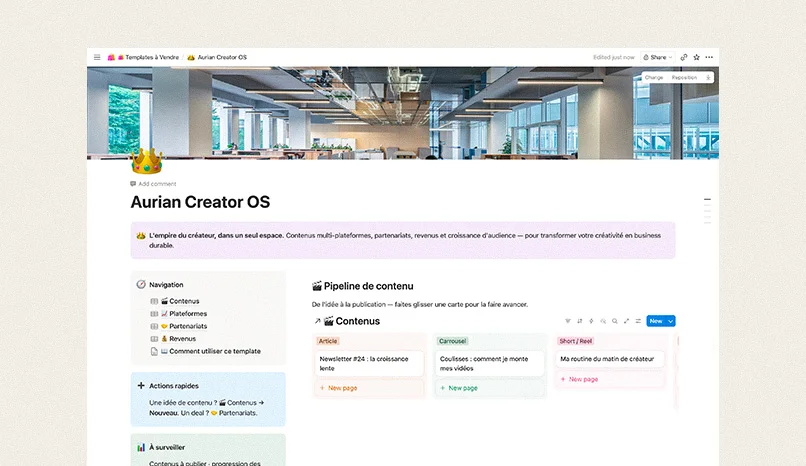
Task: Click the table icon beside Partenariats
Action: (154, 326)
